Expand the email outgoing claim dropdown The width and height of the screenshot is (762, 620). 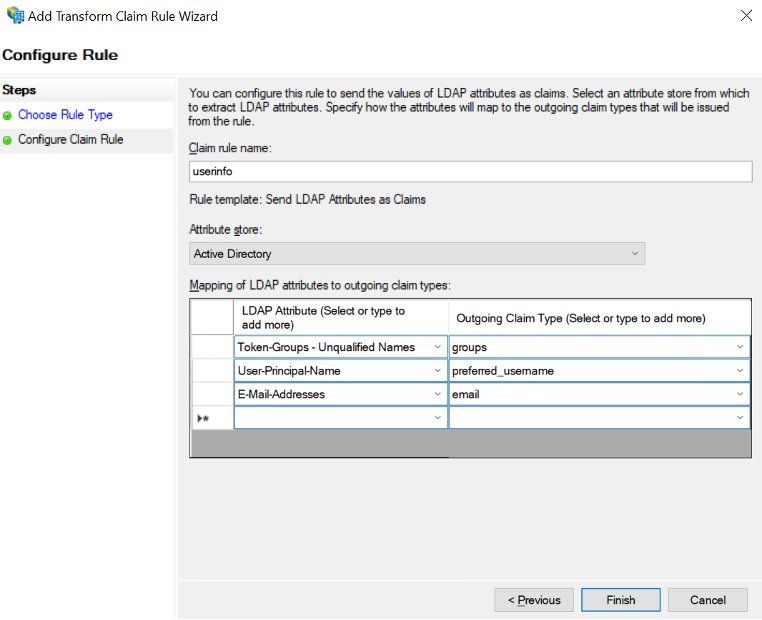(x=740, y=394)
